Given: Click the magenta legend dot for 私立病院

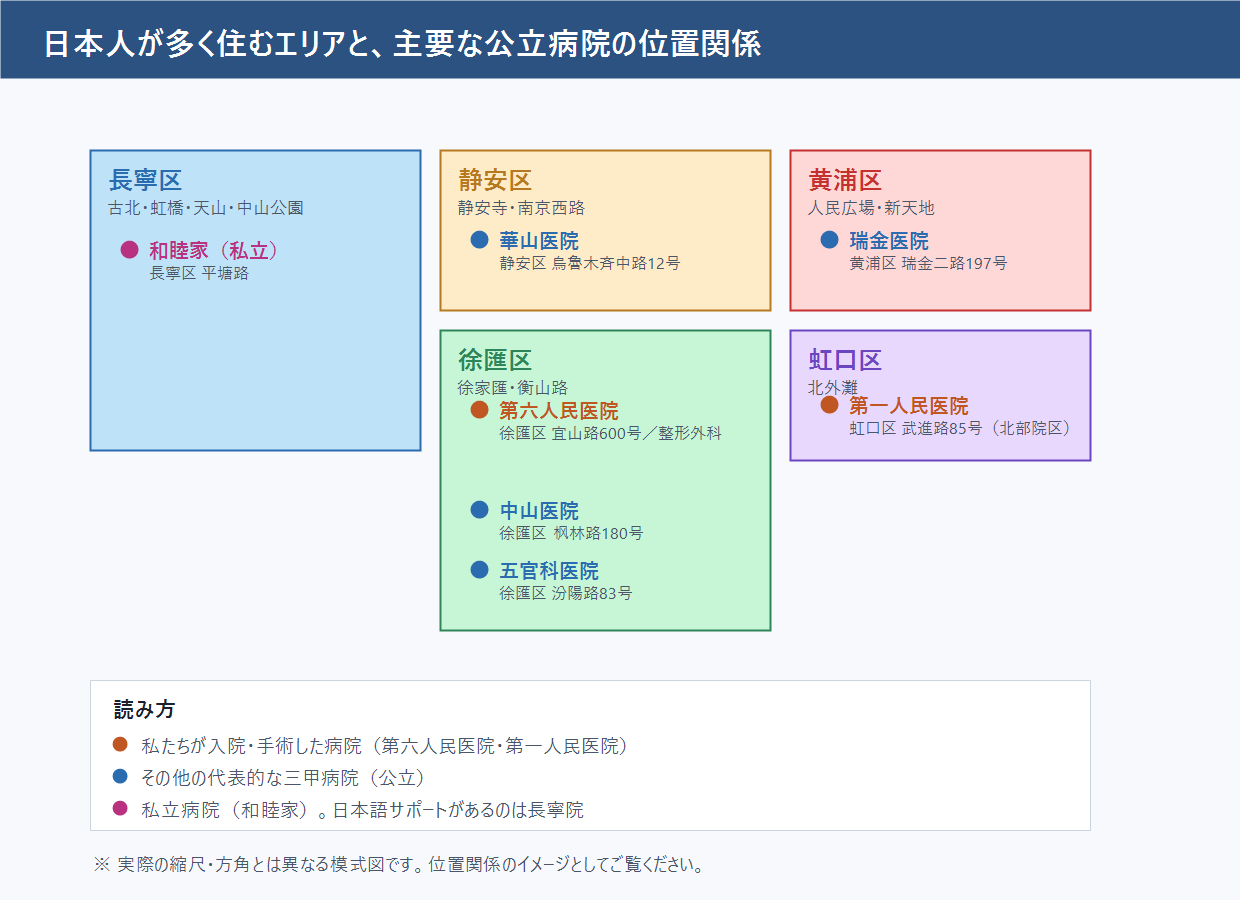Looking at the screenshot, I should tap(120, 808).
